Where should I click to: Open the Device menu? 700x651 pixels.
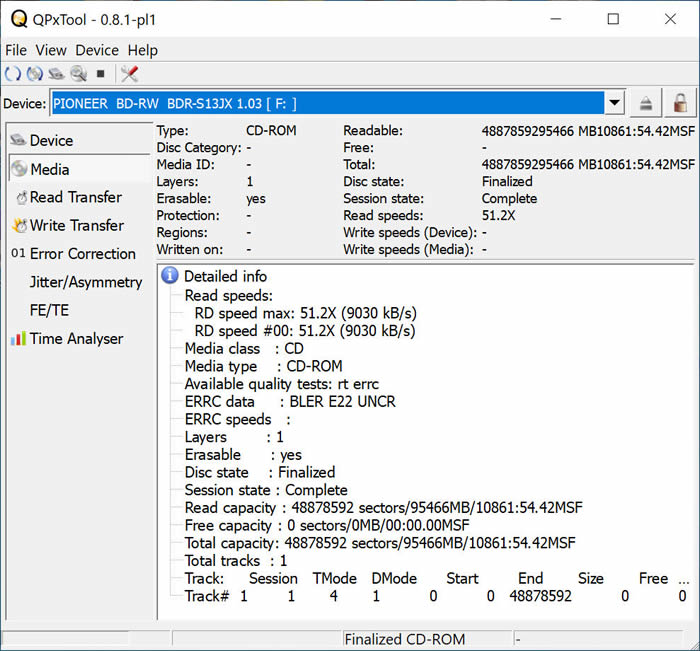tap(97, 50)
